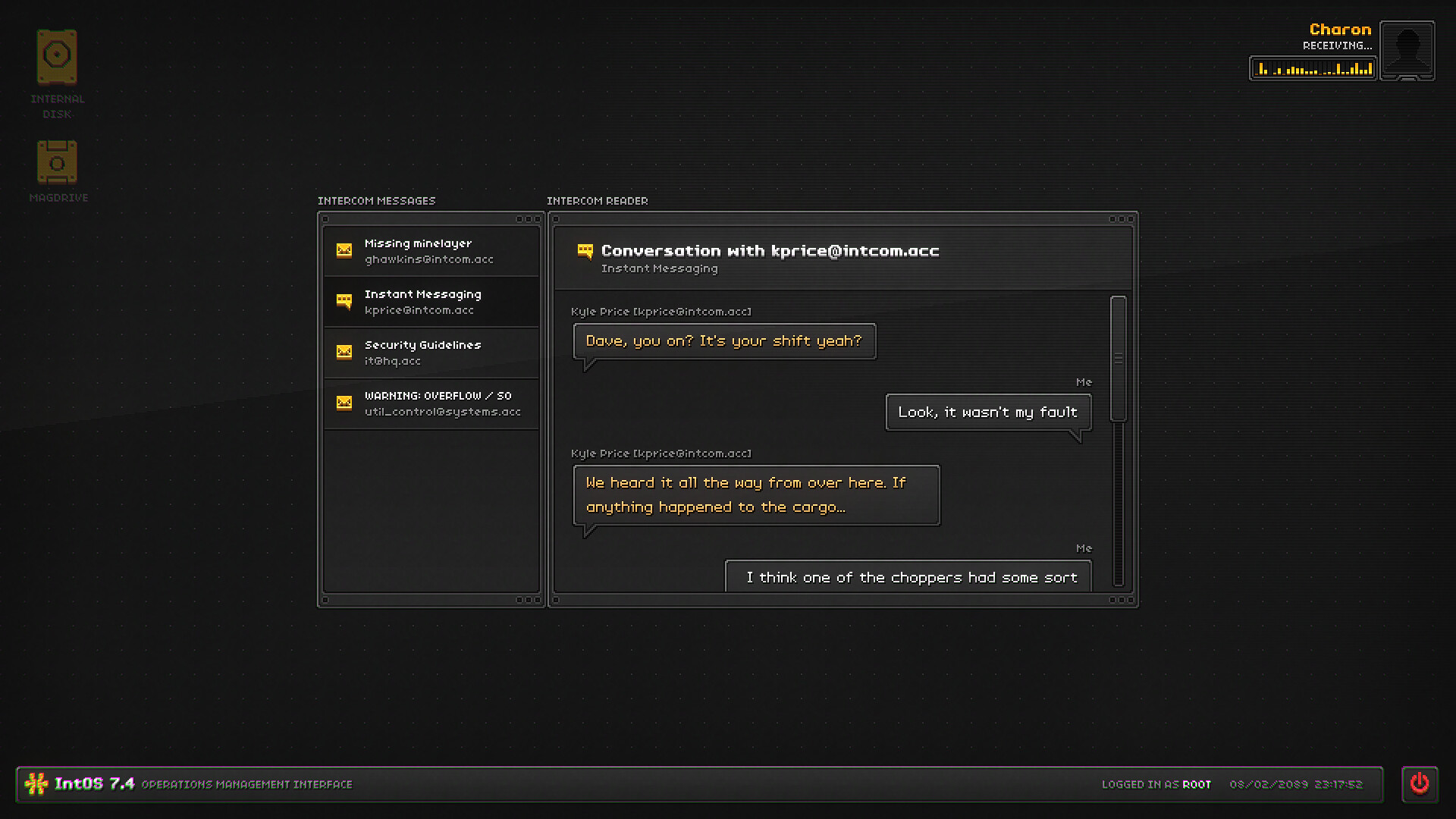Click the envelope icon for Security Guidelines

[344, 352]
